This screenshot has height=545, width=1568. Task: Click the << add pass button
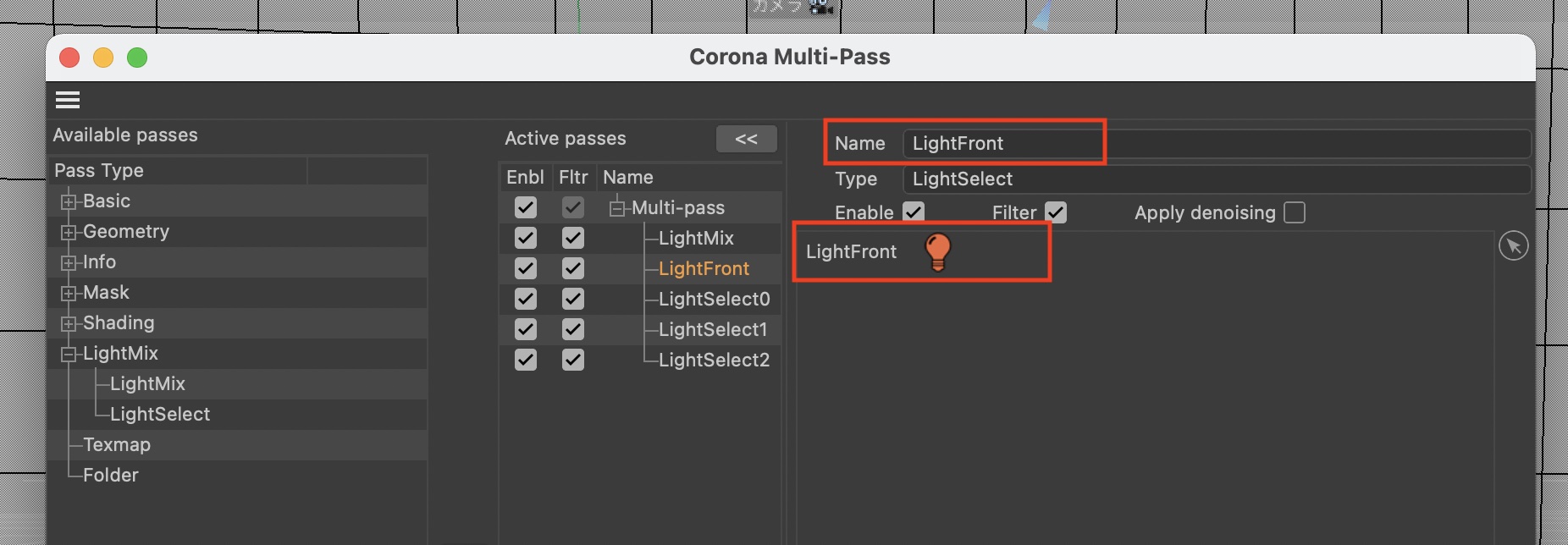pyautogui.click(x=746, y=139)
